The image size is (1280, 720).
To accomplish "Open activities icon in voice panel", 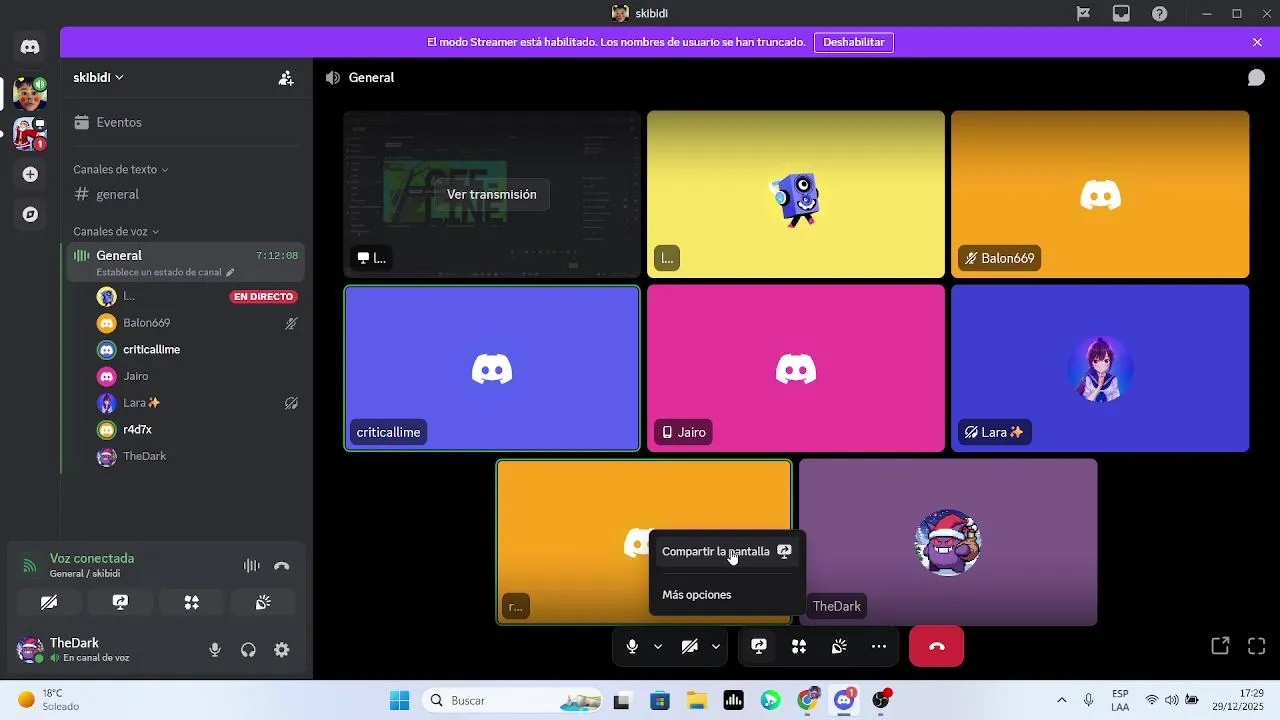I will 192,602.
